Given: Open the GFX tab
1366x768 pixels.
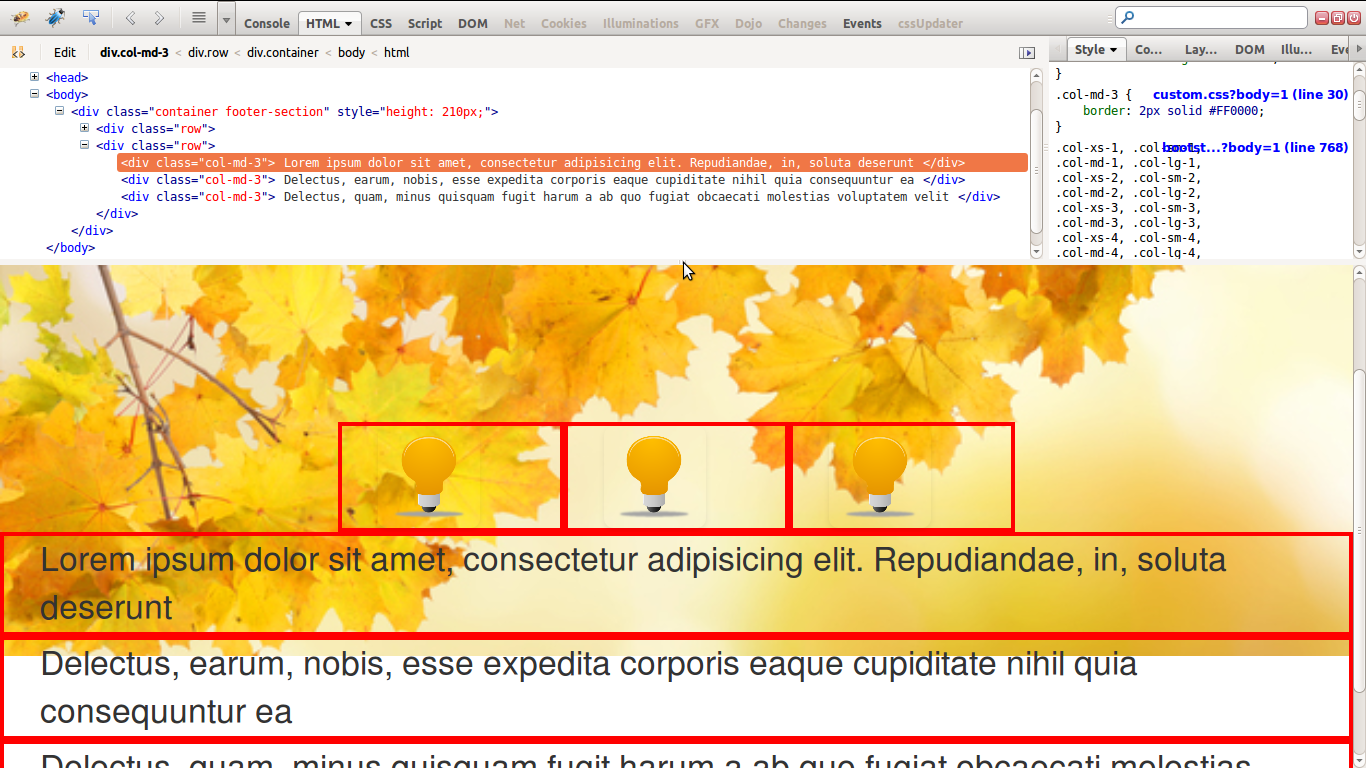Looking at the screenshot, I should click(707, 23).
